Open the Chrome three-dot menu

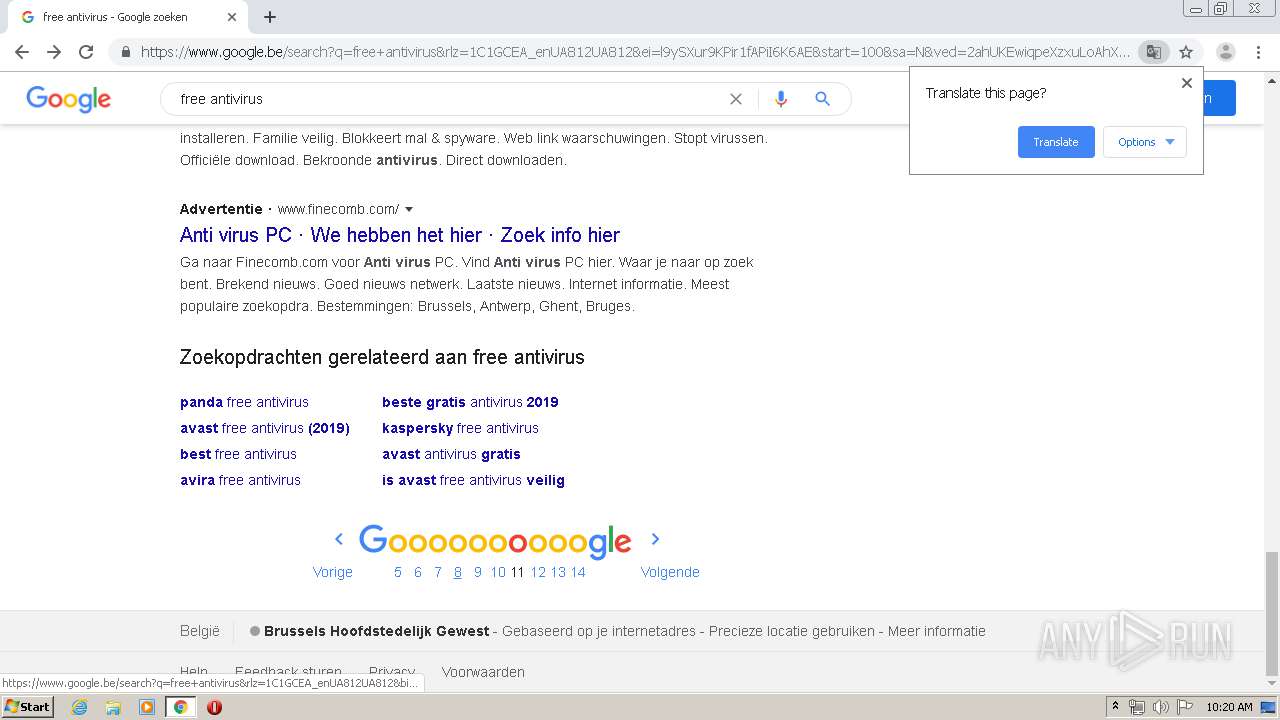1258,52
